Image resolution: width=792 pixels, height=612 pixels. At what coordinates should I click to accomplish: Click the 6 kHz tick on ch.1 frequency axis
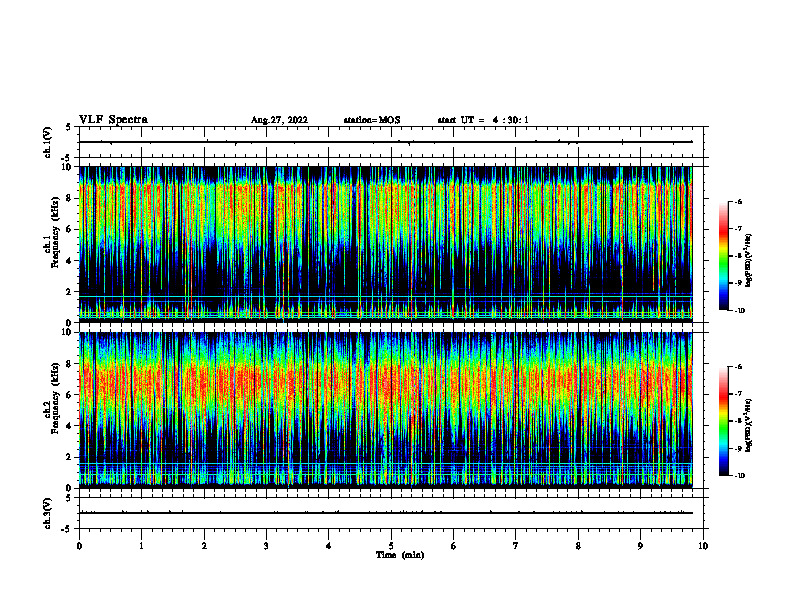(70, 229)
